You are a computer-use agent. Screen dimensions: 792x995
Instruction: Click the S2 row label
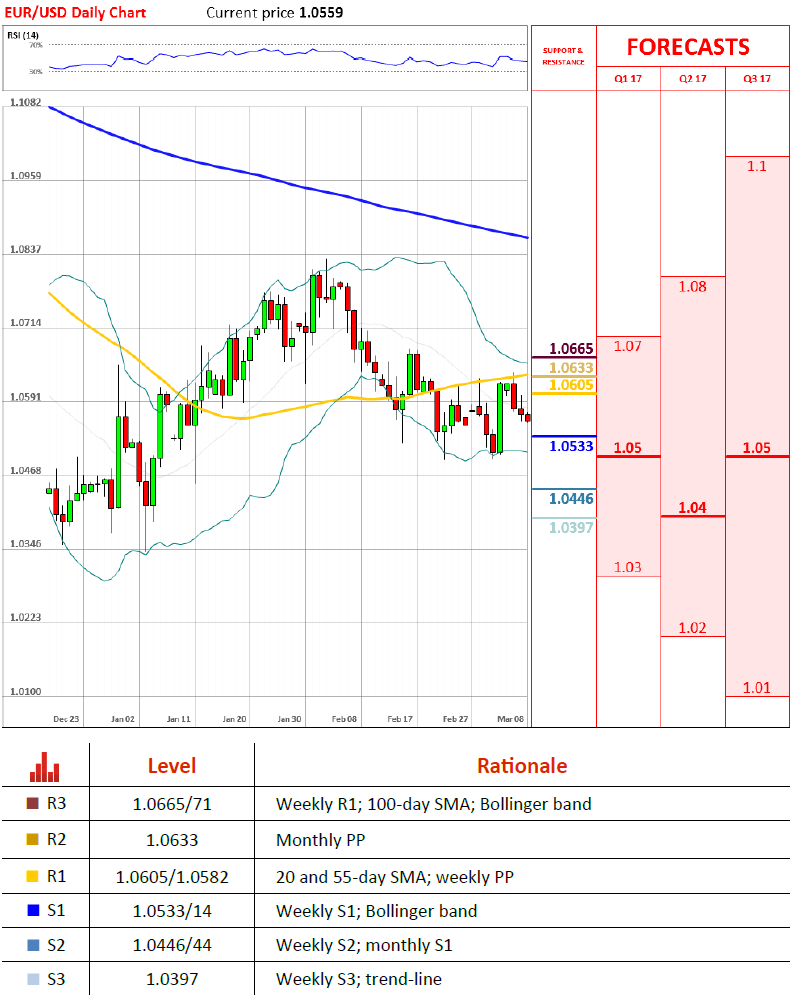pos(56,945)
